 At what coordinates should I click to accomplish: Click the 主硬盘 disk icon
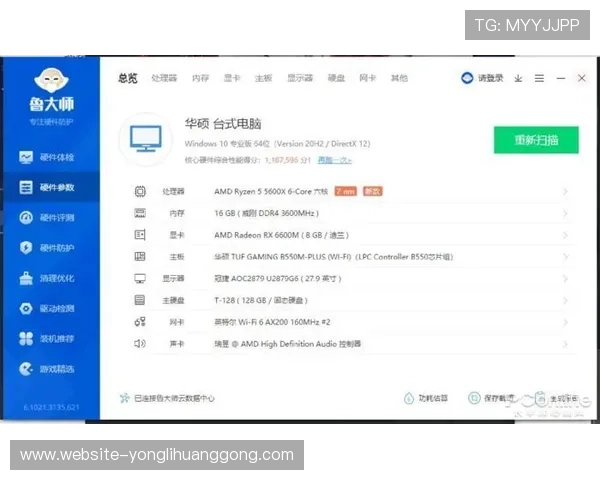click(x=140, y=300)
